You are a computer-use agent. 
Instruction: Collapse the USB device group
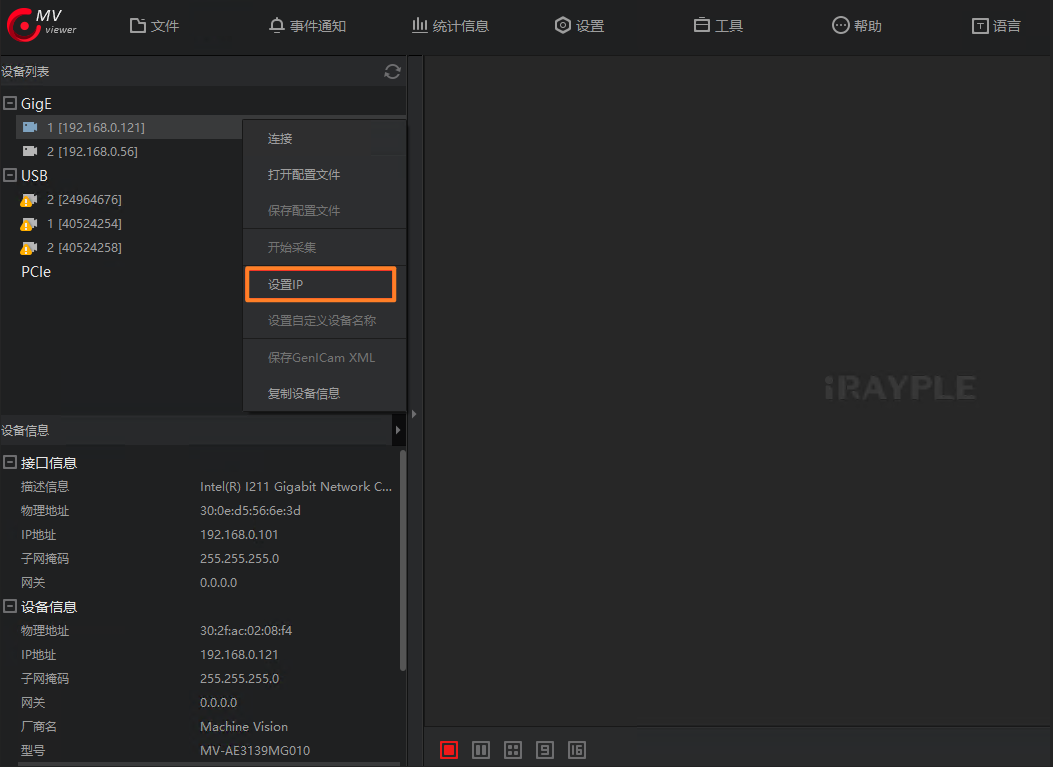point(10,175)
